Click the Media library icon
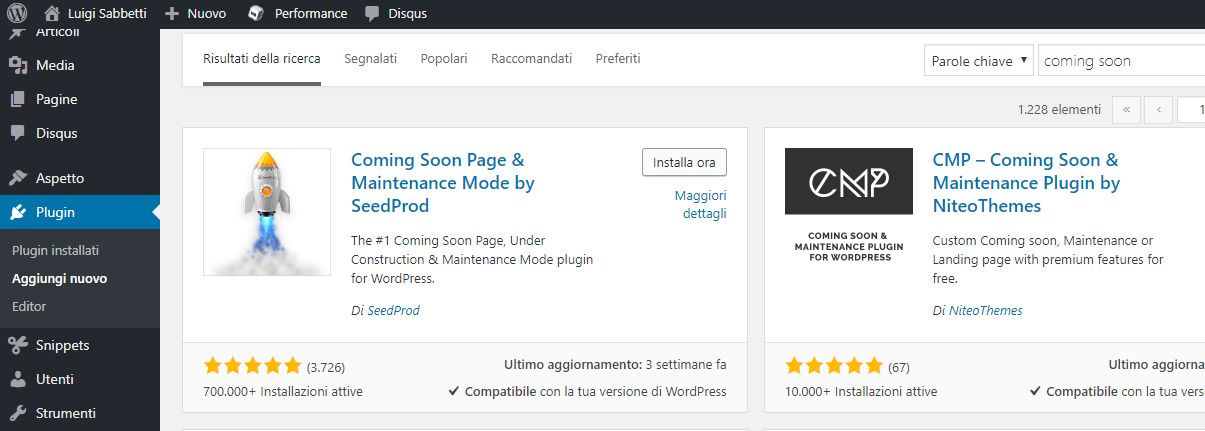1205x431 pixels. pos(17,65)
